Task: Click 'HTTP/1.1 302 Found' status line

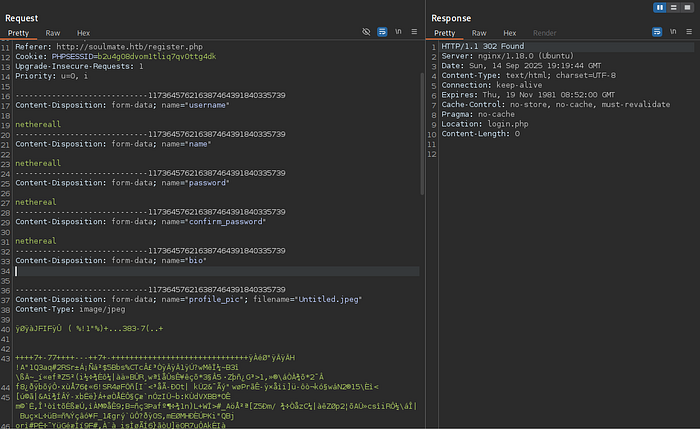Action: click(x=483, y=46)
